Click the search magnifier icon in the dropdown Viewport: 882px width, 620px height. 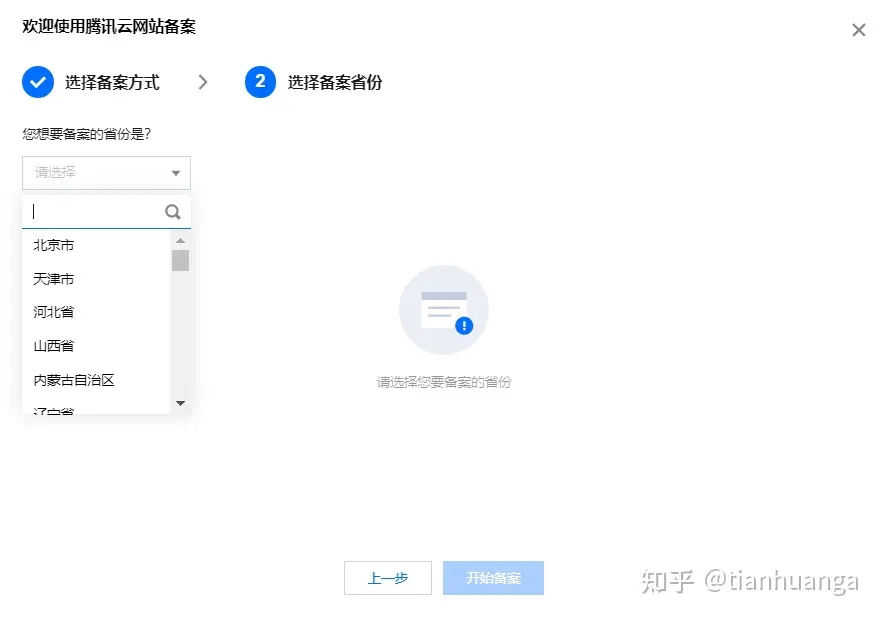pyautogui.click(x=172, y=211)
